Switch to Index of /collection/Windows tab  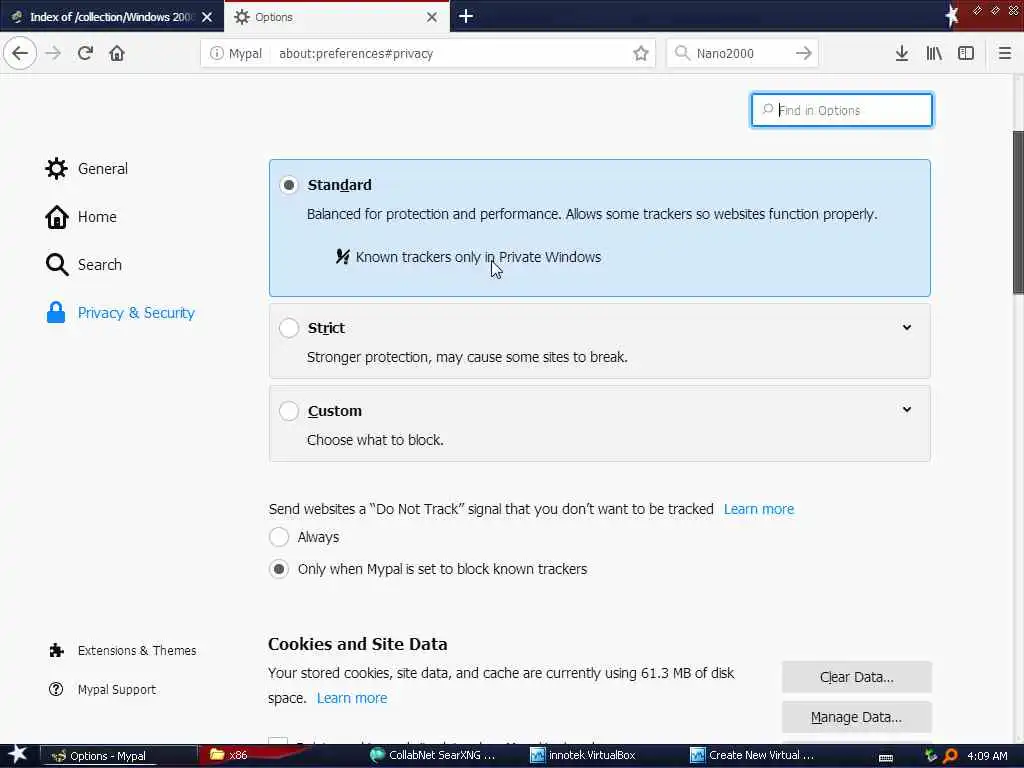112,17
